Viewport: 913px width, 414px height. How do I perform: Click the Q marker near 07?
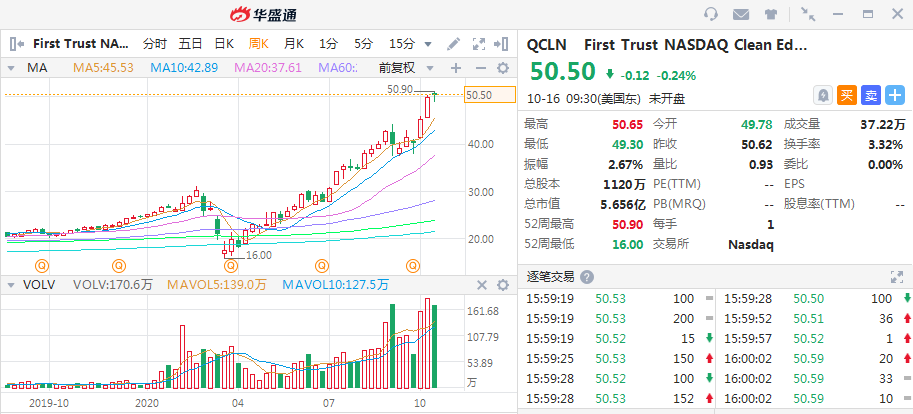click(x=322, y=266)
